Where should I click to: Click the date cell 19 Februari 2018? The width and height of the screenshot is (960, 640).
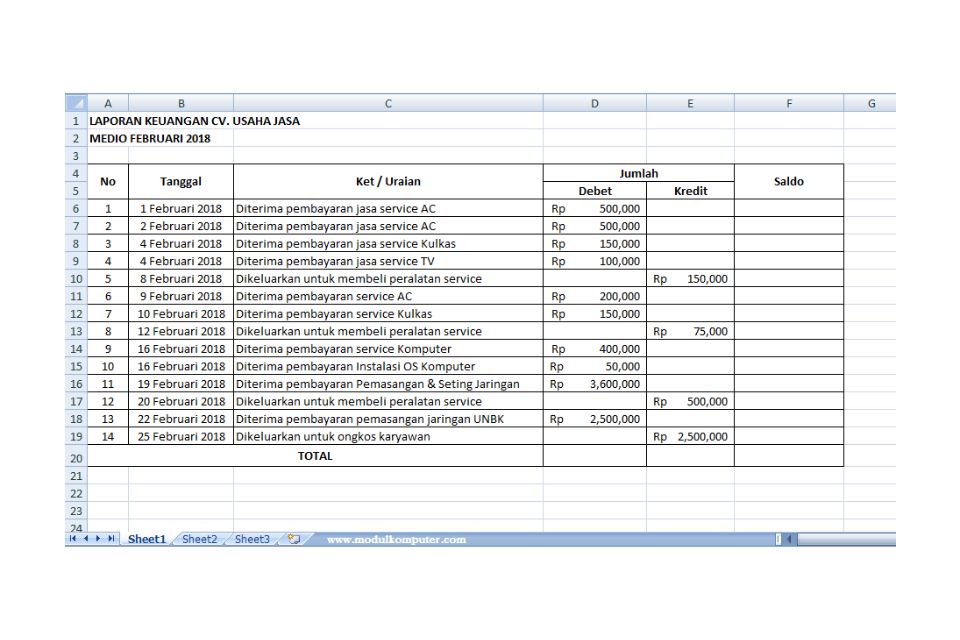[181, 384]
